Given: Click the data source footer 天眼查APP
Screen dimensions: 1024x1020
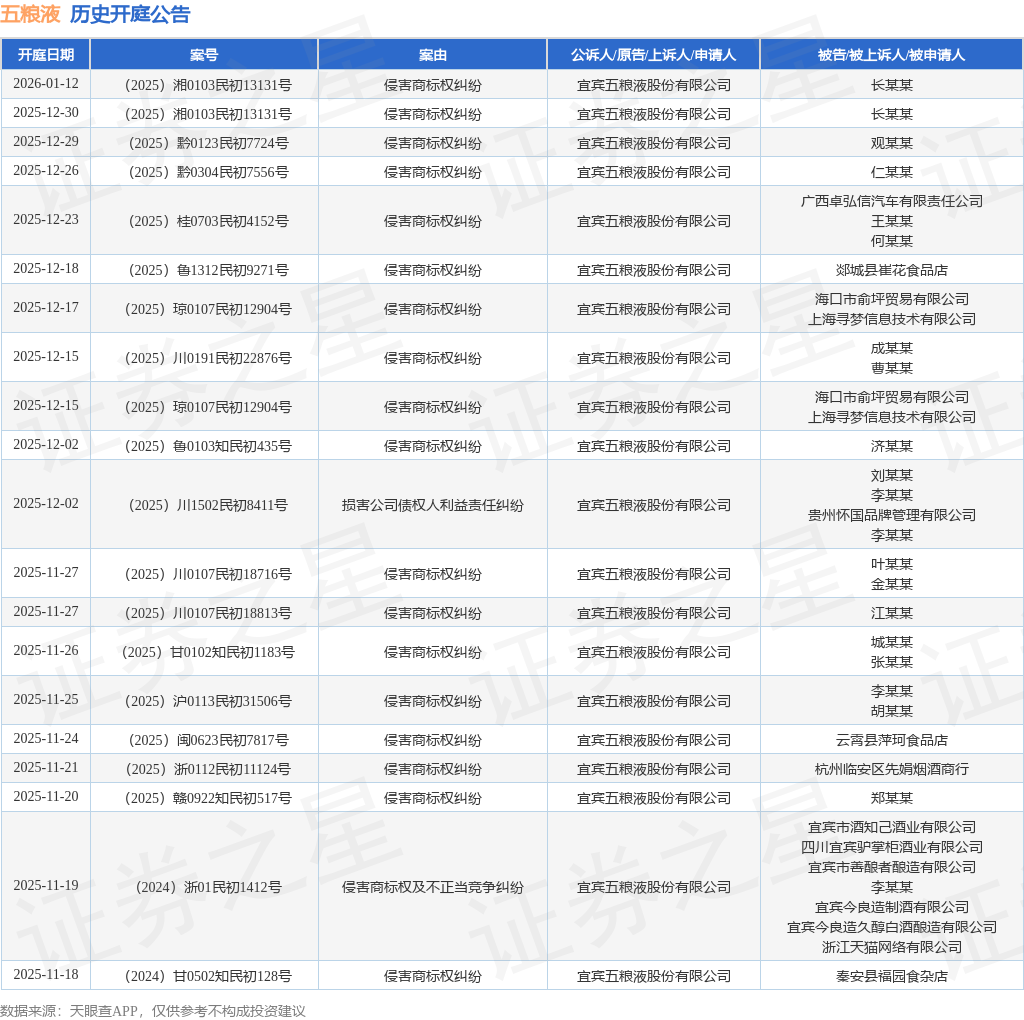Looking at the screenshot, I should click(x=103, y=1012).
